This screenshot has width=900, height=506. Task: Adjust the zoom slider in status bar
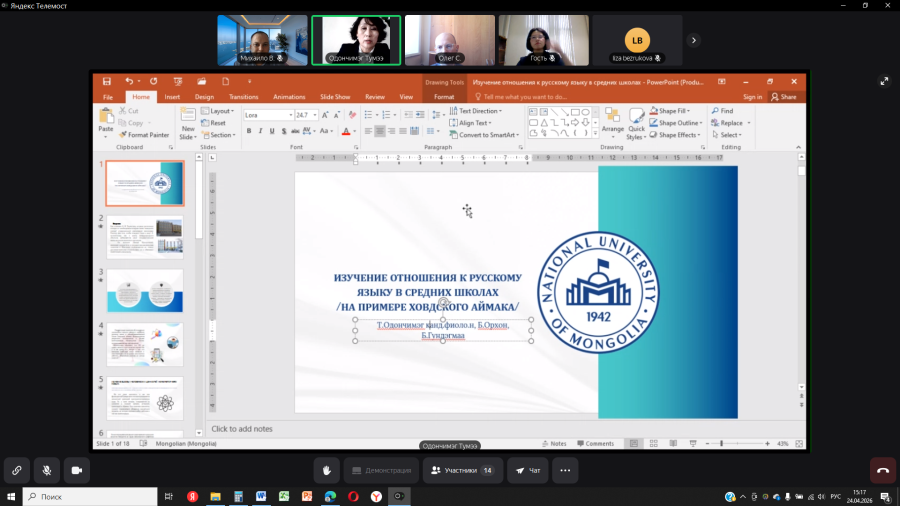(x=723, y=443)
